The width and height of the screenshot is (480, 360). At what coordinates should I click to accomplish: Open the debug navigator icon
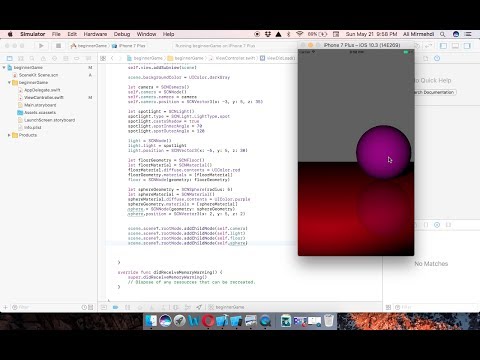(x=66, y=58)
